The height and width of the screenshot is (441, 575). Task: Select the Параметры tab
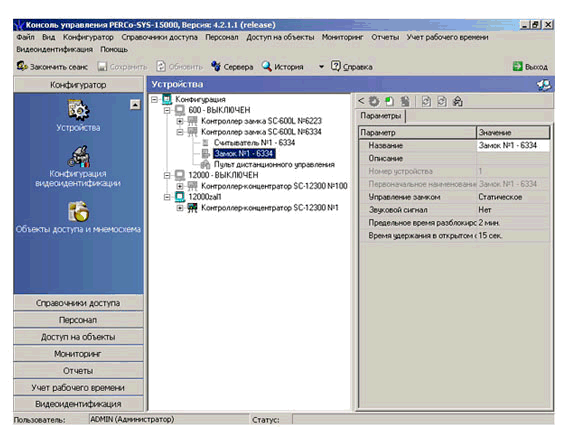381,116
